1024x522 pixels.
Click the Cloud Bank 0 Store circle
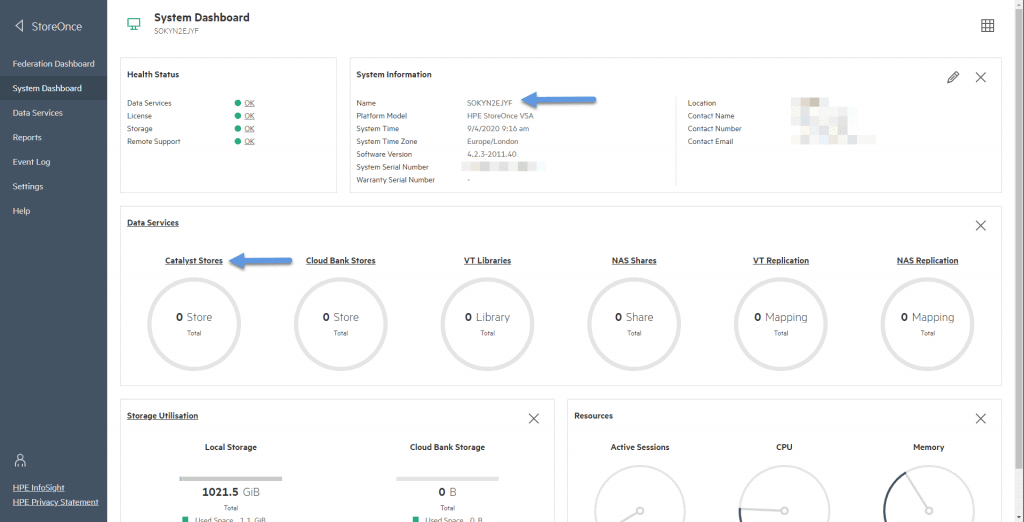pos(341,323)
